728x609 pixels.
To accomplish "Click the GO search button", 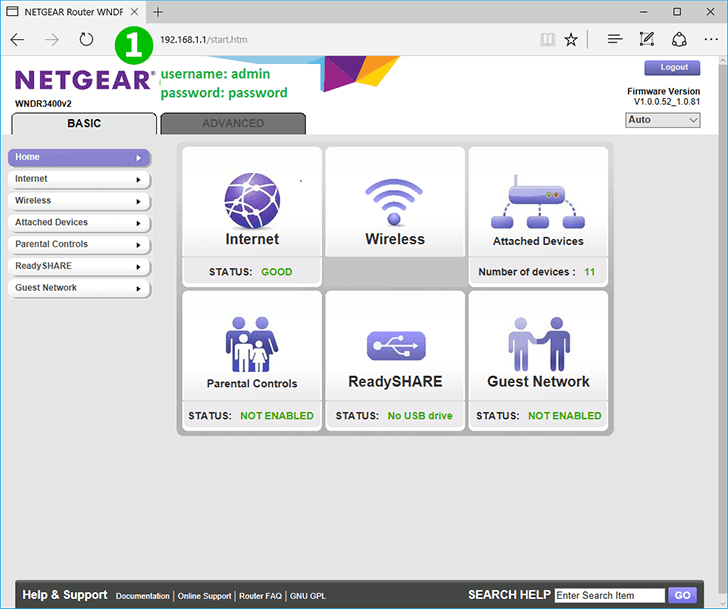I will [x=682, y=595].
